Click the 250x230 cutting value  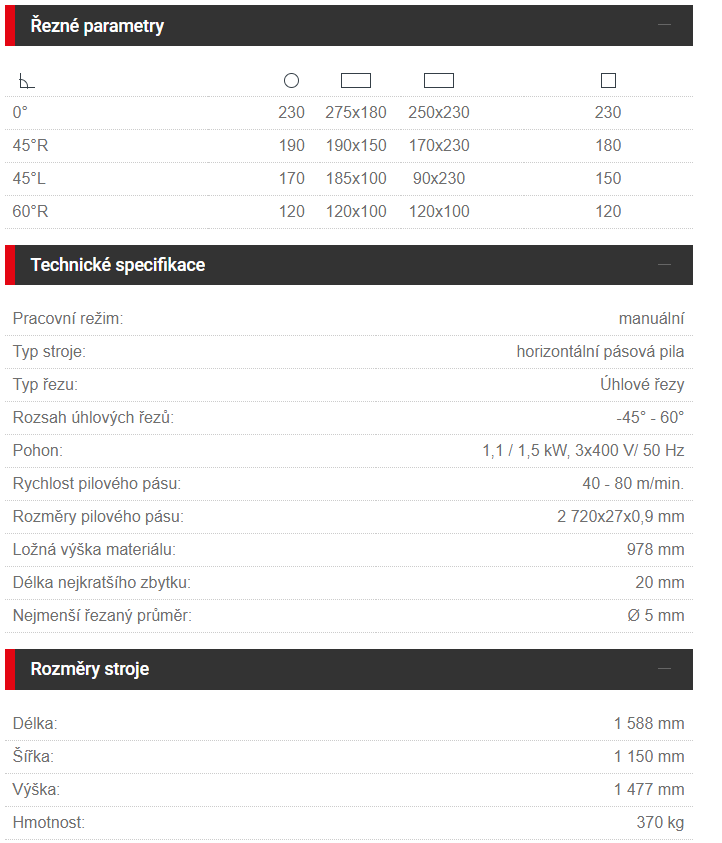[439, 112]
